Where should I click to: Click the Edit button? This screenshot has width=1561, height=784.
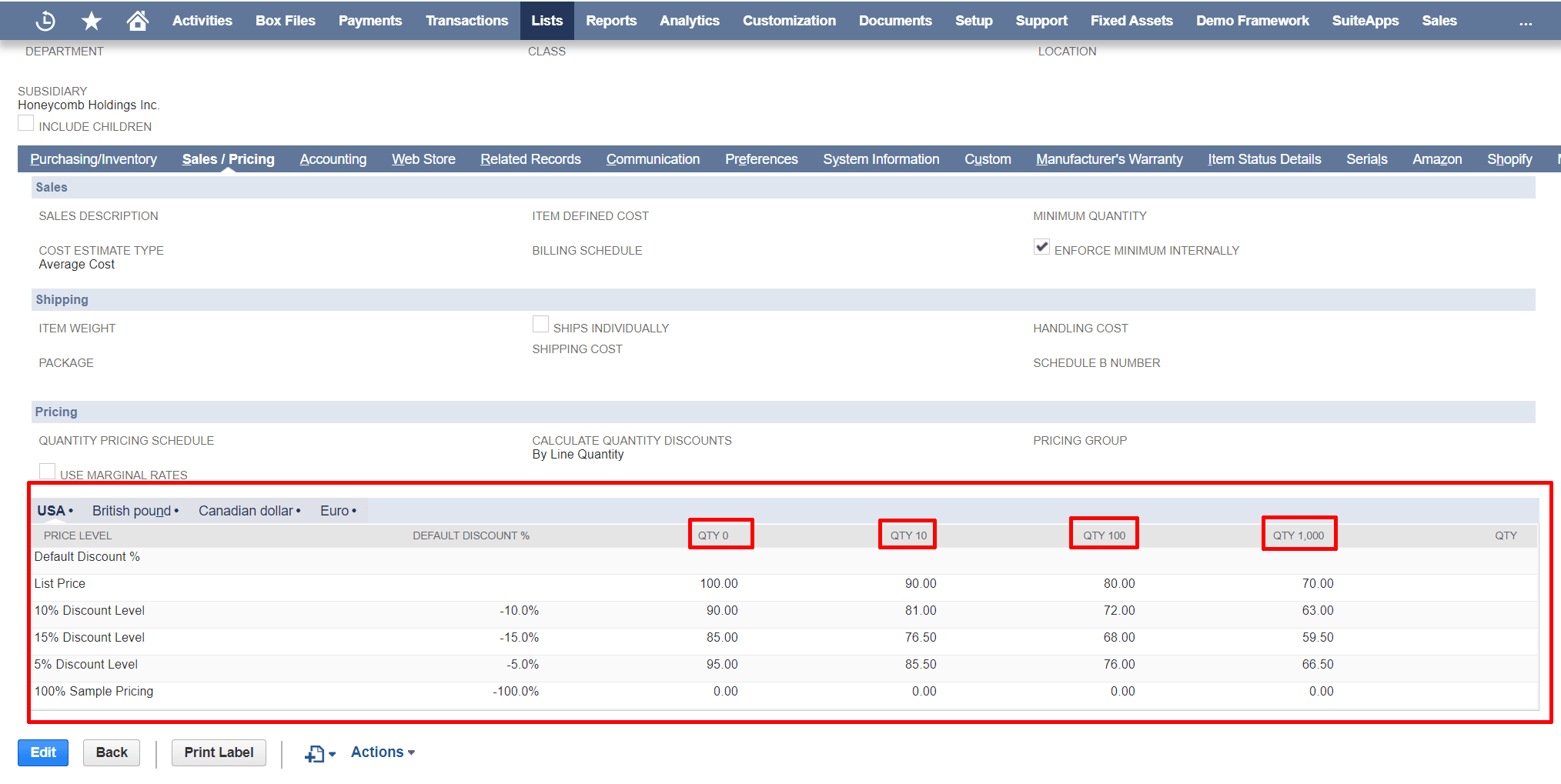[43, 752]
